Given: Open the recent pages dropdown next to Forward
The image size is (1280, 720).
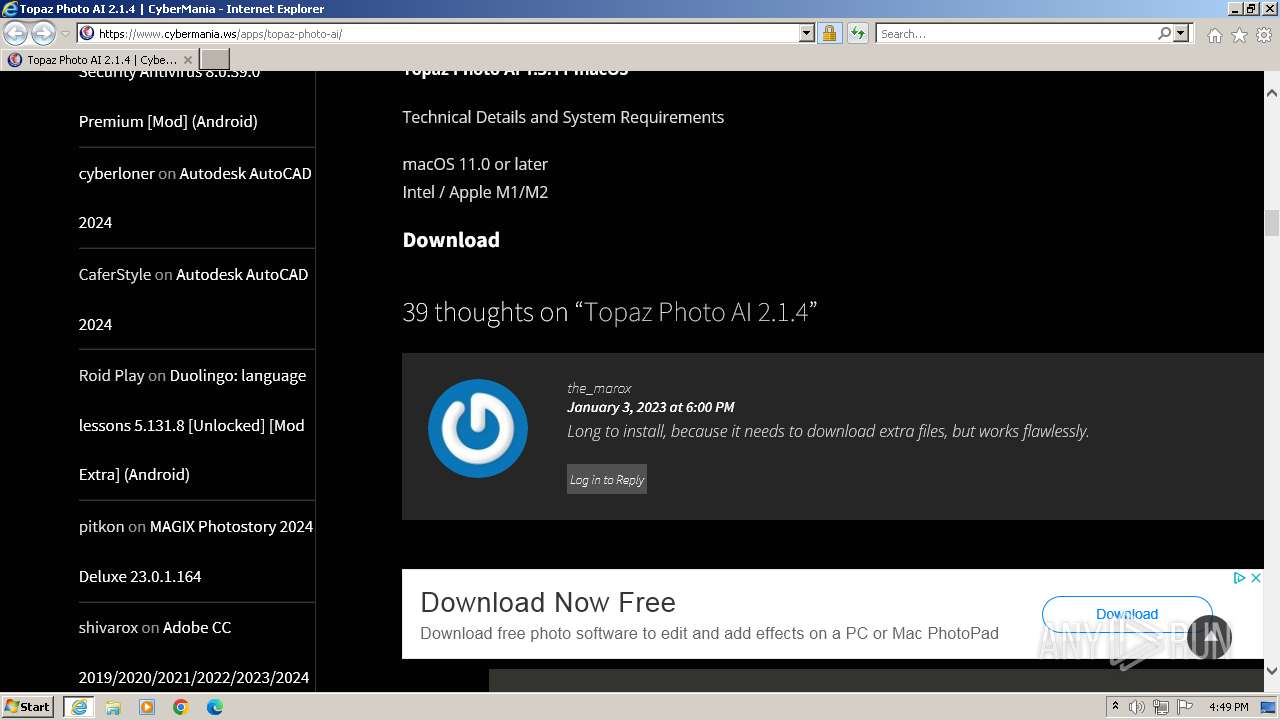Looking at the screenshot, I should [65, 34].
